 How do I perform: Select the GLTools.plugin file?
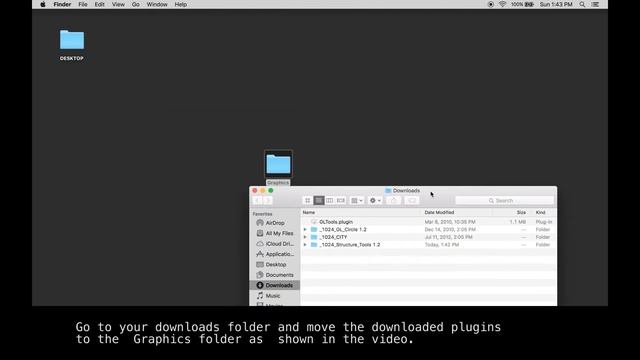pos(336,222)
